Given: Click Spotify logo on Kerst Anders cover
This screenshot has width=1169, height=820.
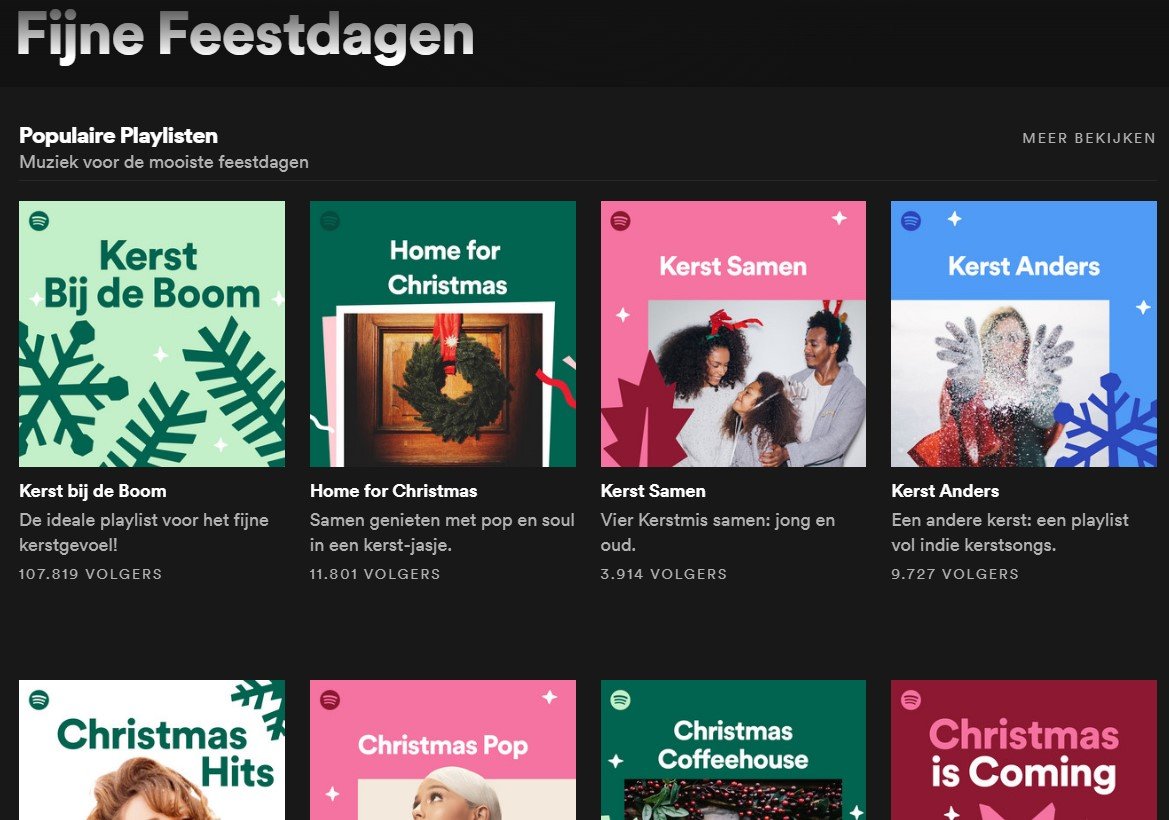Looking at the screenshot, I should [911, 221].
